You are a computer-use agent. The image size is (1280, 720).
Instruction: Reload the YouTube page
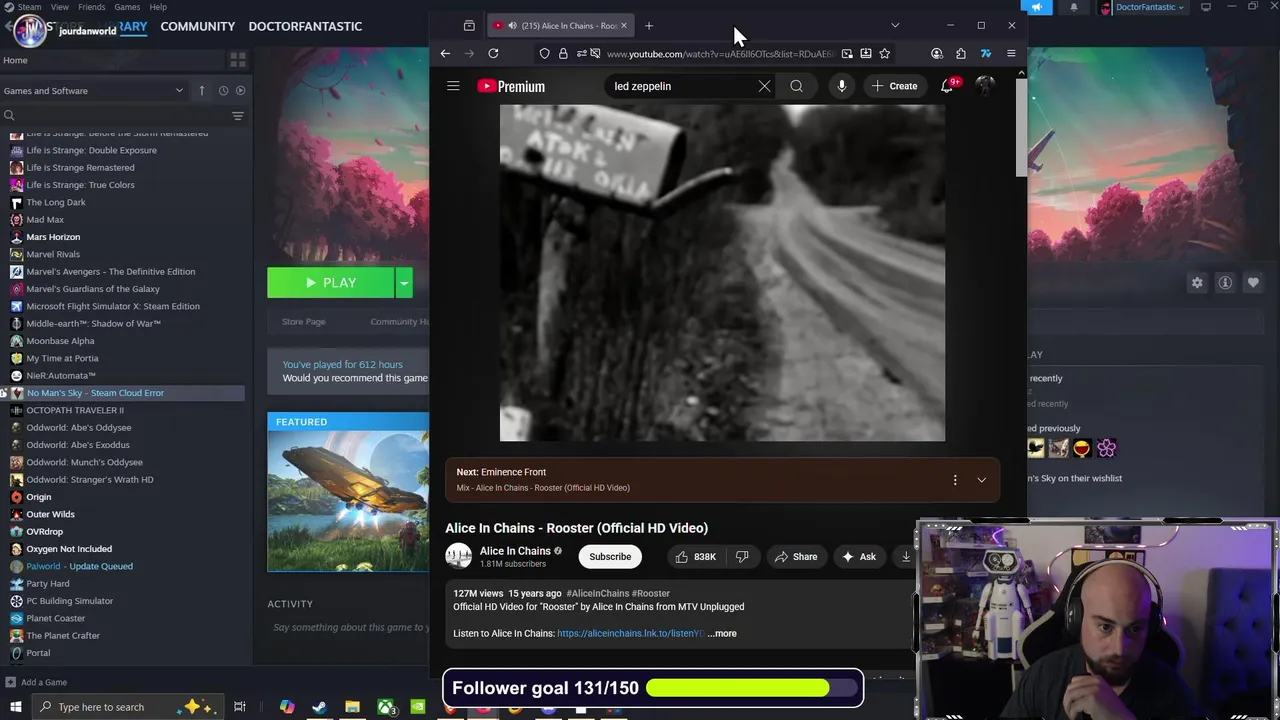pyautogui.click(x=493, y=53)
